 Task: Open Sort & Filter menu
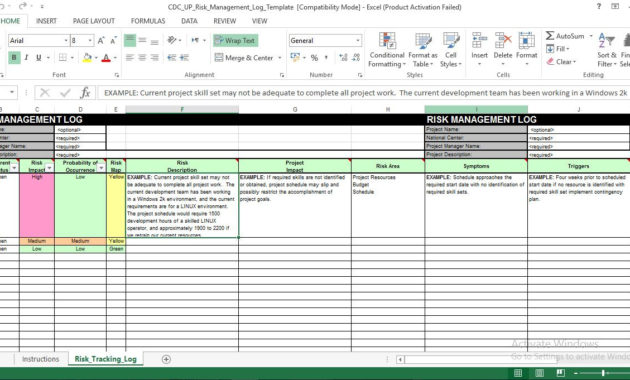[607, 50]
